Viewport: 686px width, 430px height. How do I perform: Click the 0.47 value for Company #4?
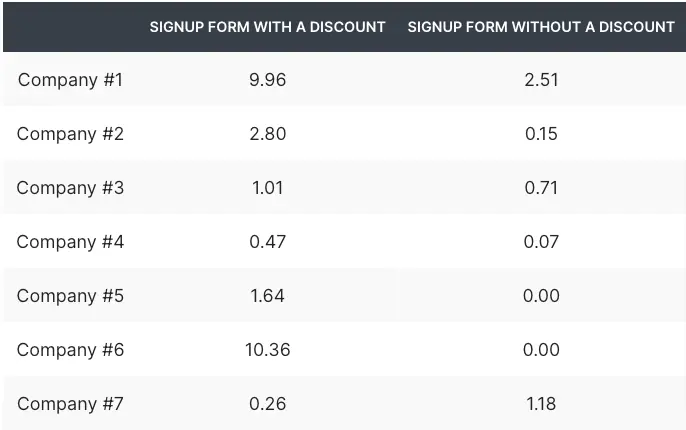(x=267, y=242)
